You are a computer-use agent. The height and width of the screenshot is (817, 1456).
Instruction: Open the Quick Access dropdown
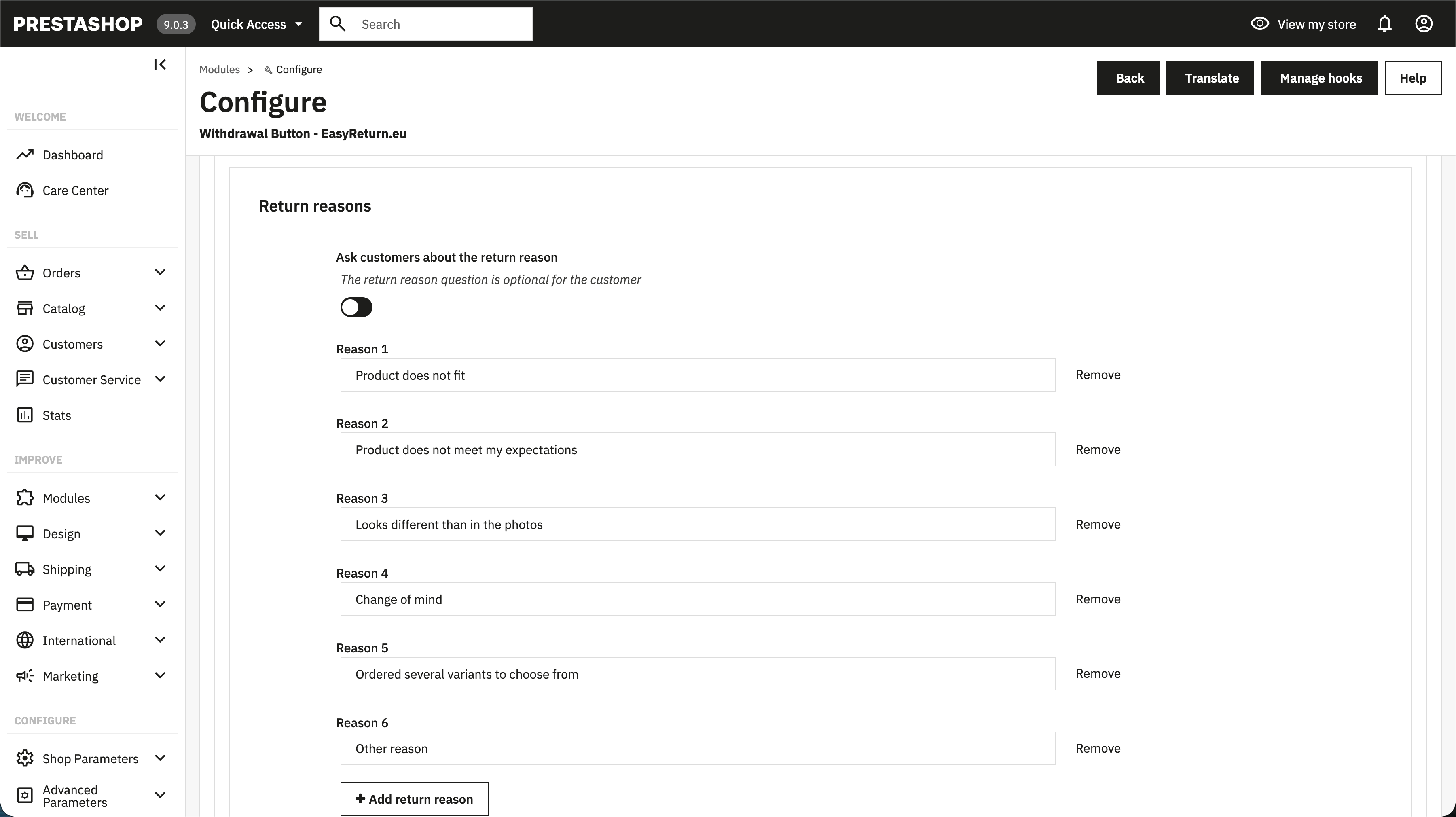click(x=256, y=24)
